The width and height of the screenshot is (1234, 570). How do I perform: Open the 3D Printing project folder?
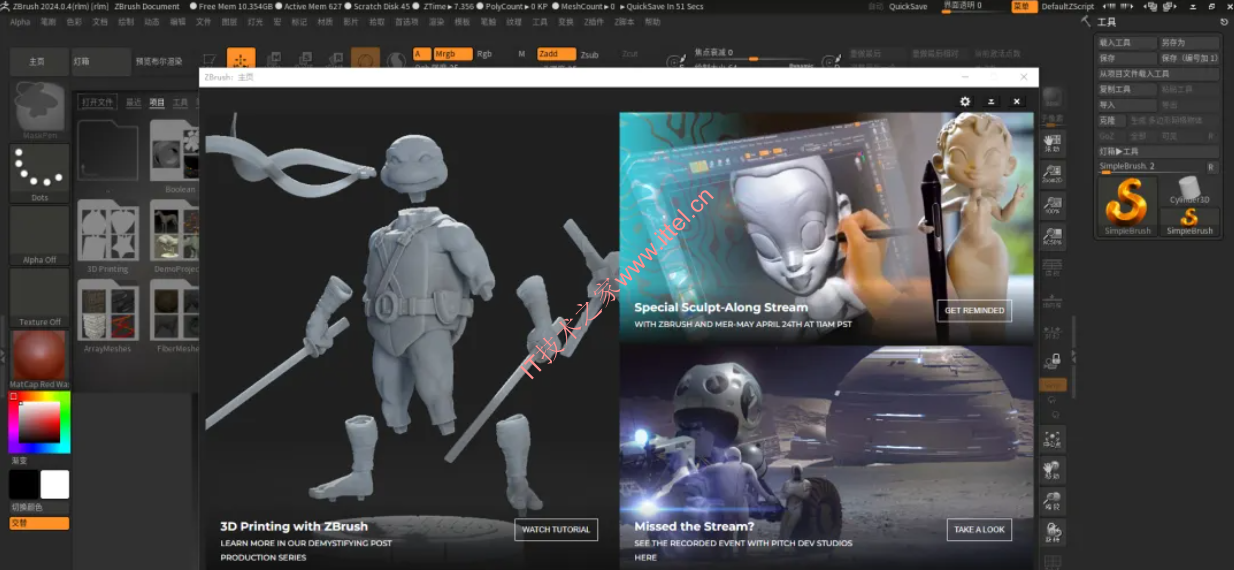point(107,236)
